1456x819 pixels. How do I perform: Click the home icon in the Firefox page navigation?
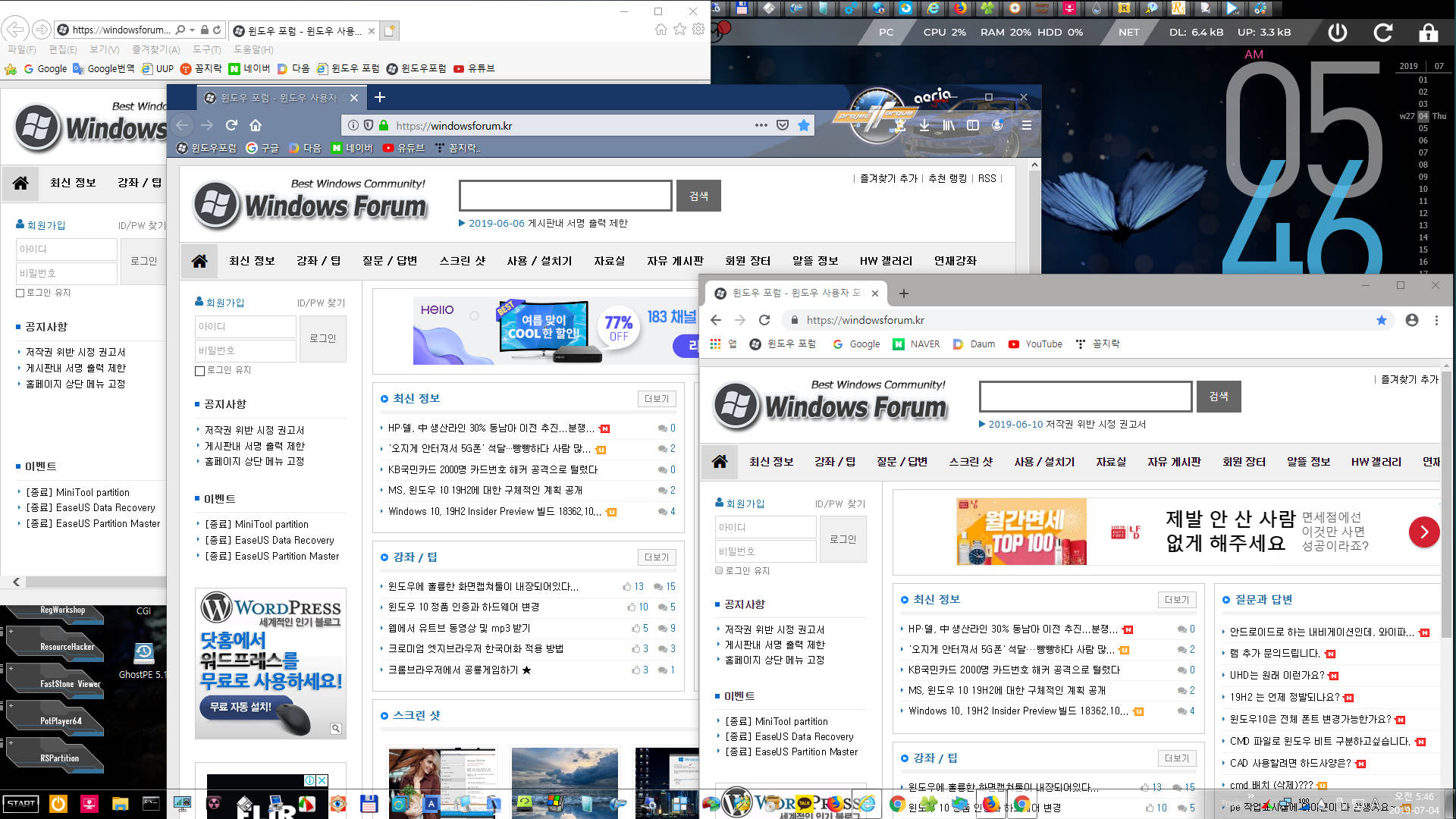[x=199, y=261]
